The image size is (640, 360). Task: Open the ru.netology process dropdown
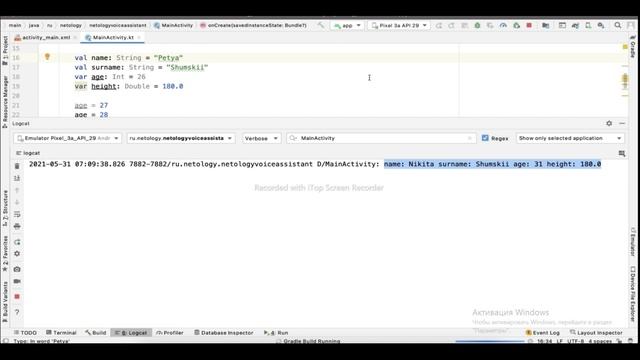point(181,138)
